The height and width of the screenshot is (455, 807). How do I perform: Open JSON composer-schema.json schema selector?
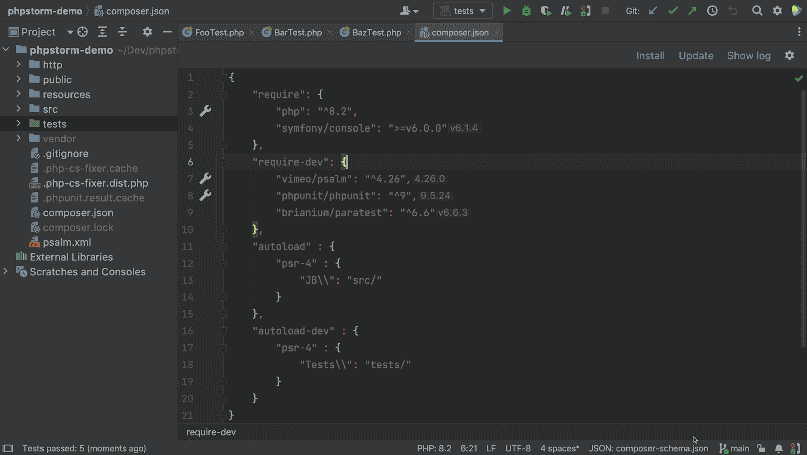tap(648, 448)
